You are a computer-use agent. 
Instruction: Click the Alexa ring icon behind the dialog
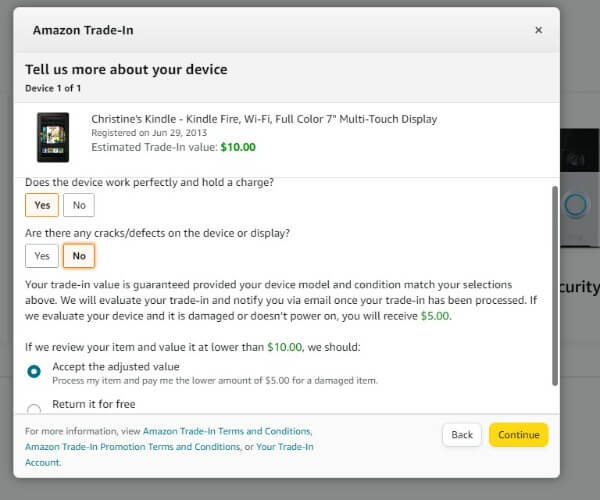pos(575,205)
